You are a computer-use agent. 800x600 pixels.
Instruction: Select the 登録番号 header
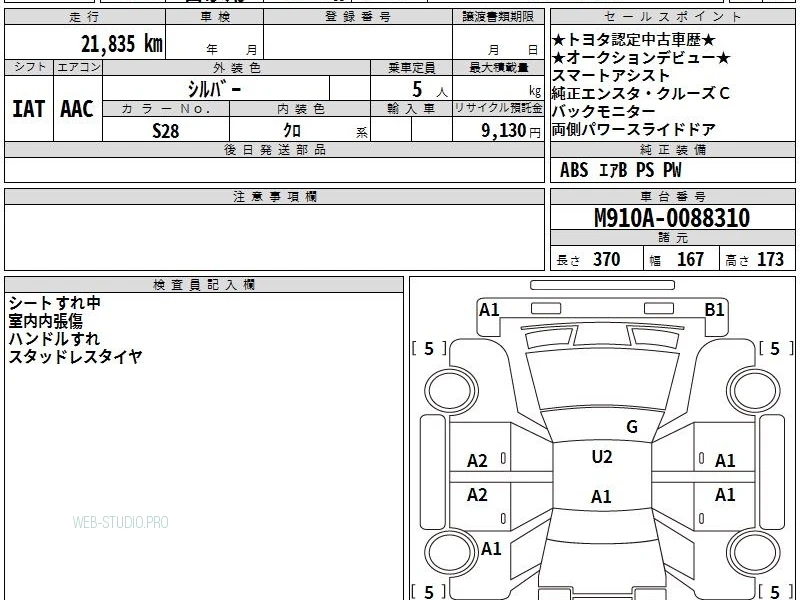358,17
